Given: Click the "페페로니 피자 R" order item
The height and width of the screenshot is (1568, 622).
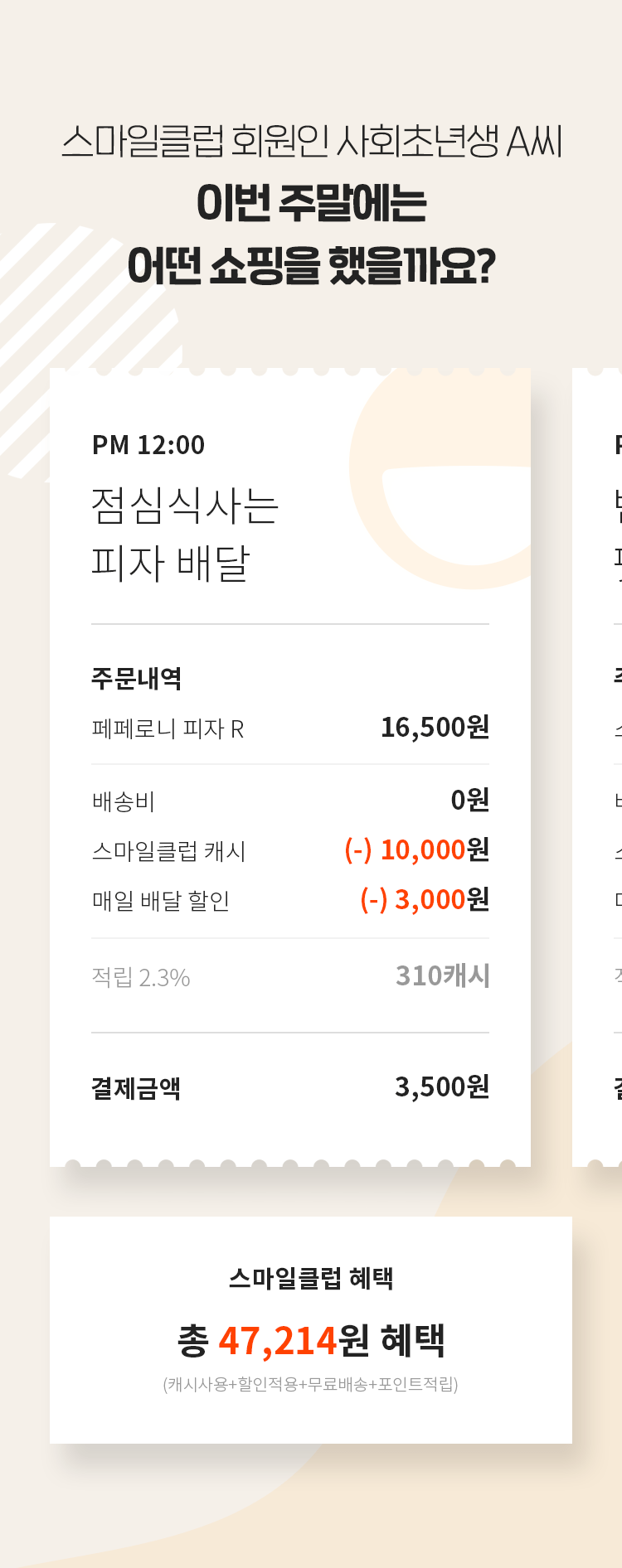Looking at the screenshot, I should (x=168, y=729).
